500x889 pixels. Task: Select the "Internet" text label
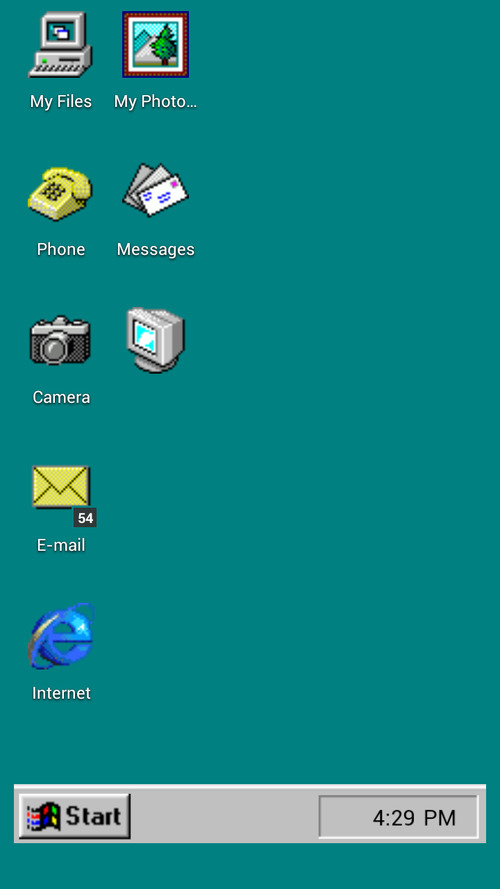(61, 693)
